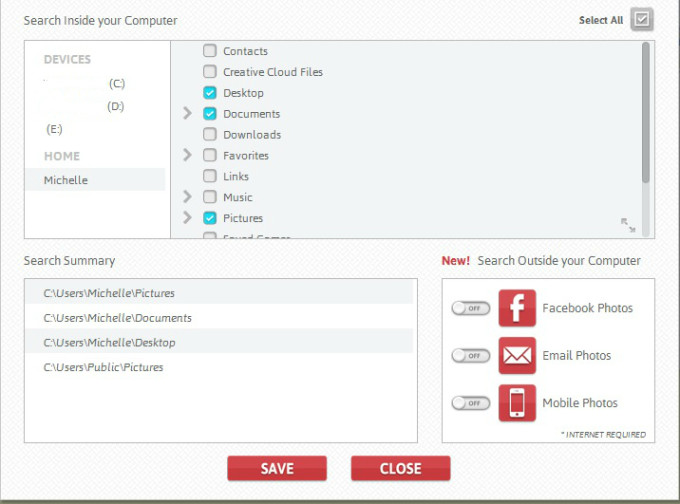Click the folder list vertical scrollbar
This screenshot has width=680, height=504.
(646, 113)
